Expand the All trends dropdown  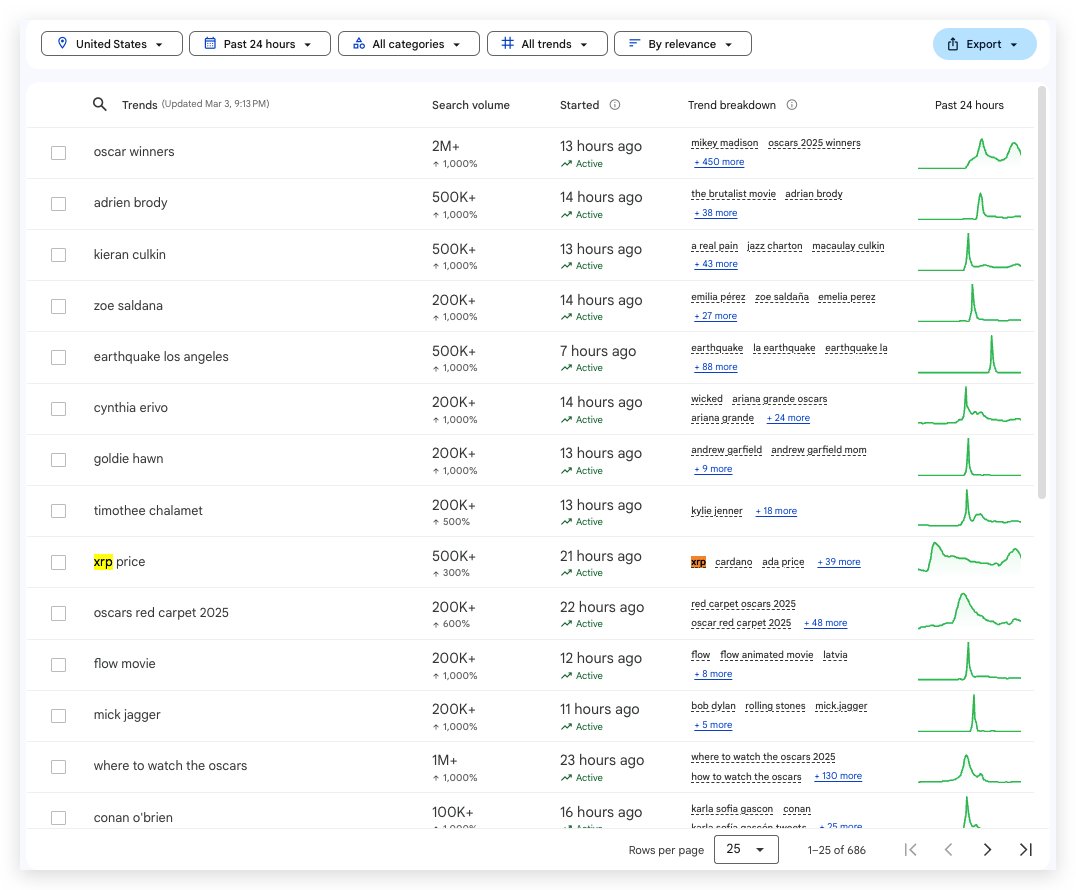pos(547,43)
